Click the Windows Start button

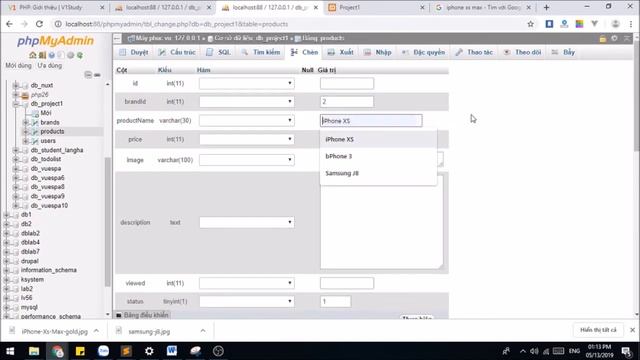click(x=10, y=351)
